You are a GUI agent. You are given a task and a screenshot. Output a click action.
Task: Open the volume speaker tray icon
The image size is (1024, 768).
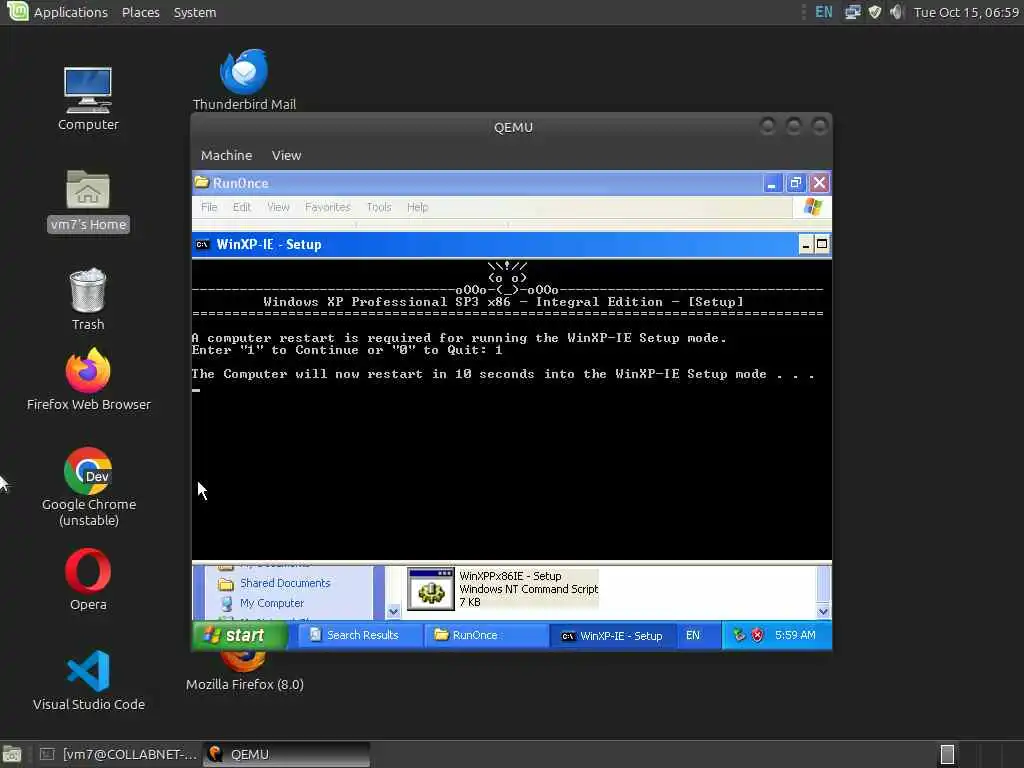(x=897, y=12)
